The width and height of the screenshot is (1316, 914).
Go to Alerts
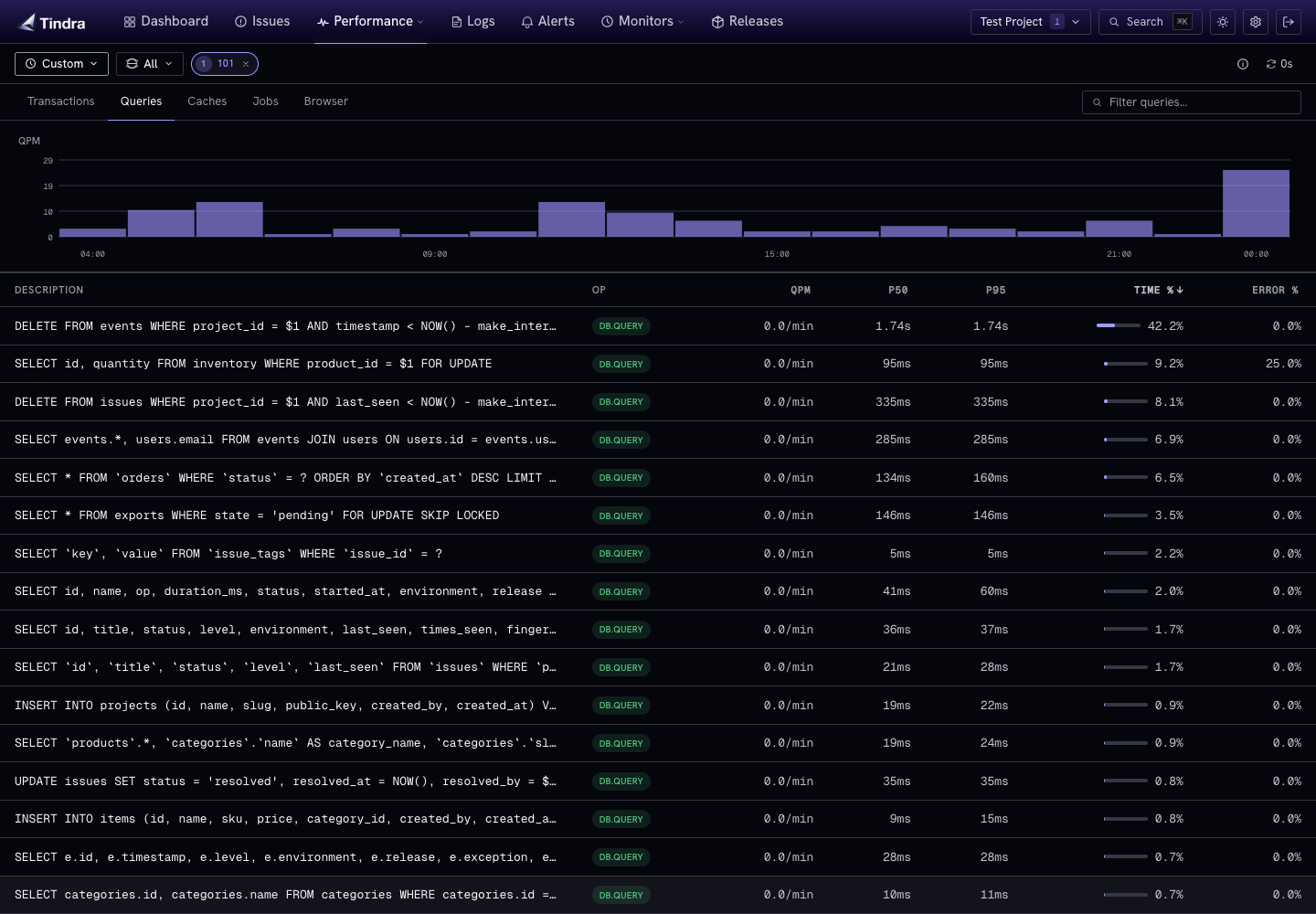click(547, 21)
